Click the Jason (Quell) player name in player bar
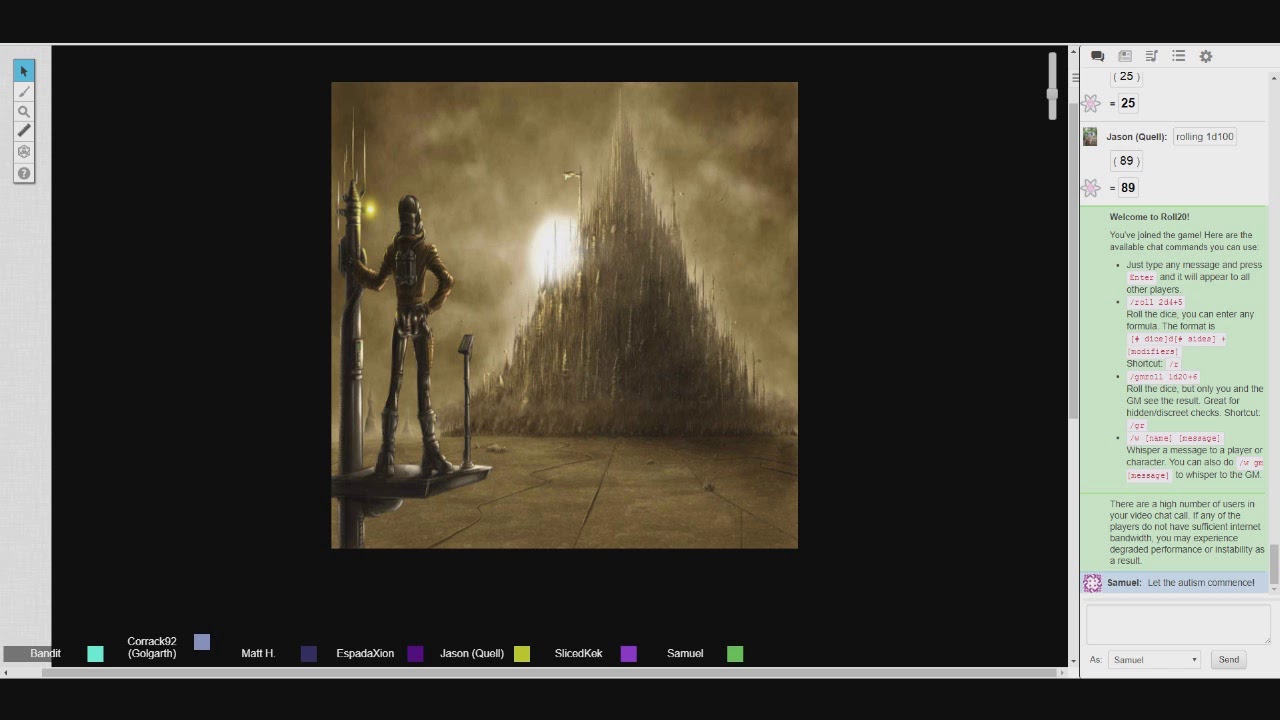 472,654
